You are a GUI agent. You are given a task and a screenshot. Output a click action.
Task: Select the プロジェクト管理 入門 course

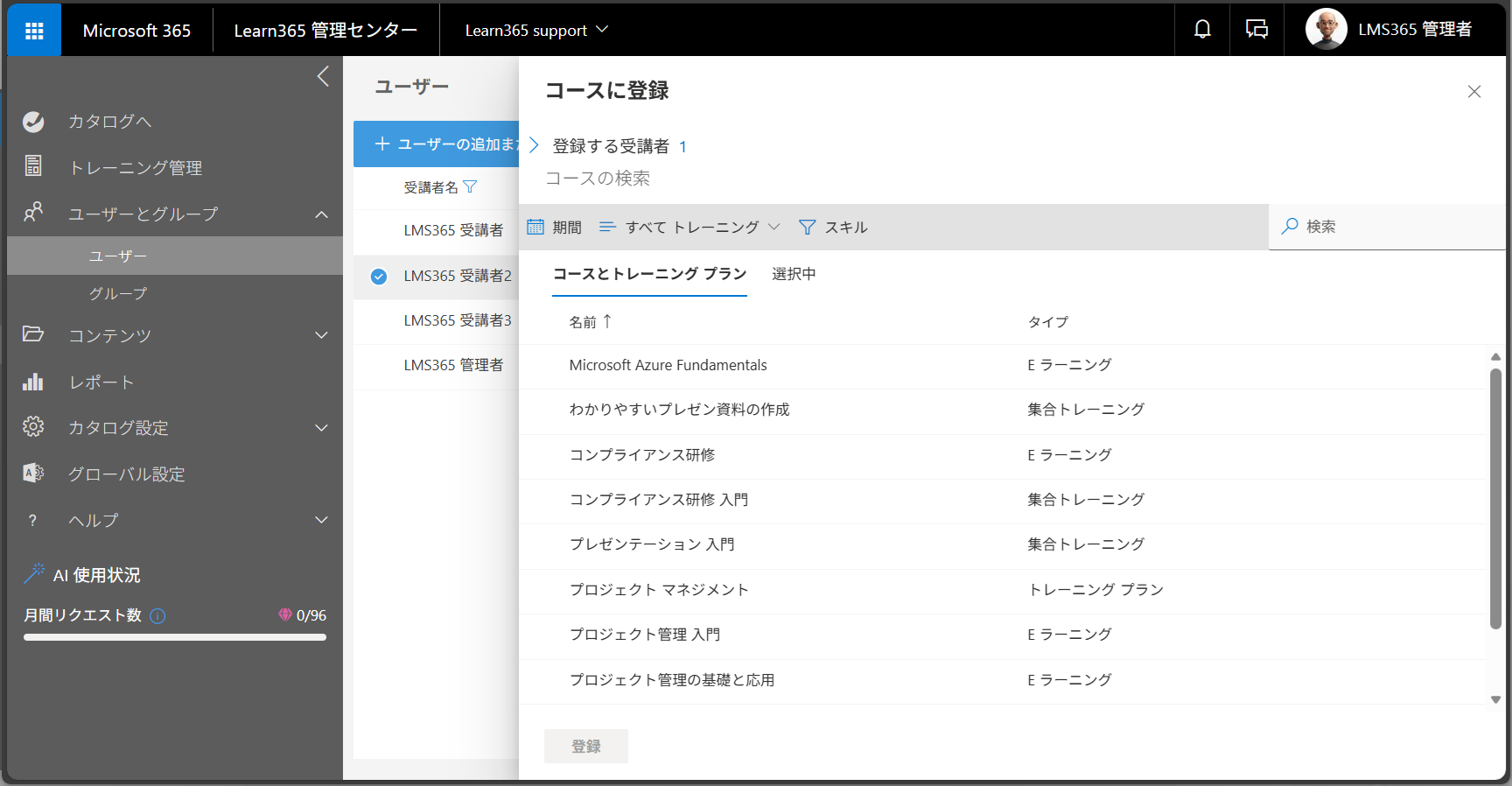pos(1004,635)
